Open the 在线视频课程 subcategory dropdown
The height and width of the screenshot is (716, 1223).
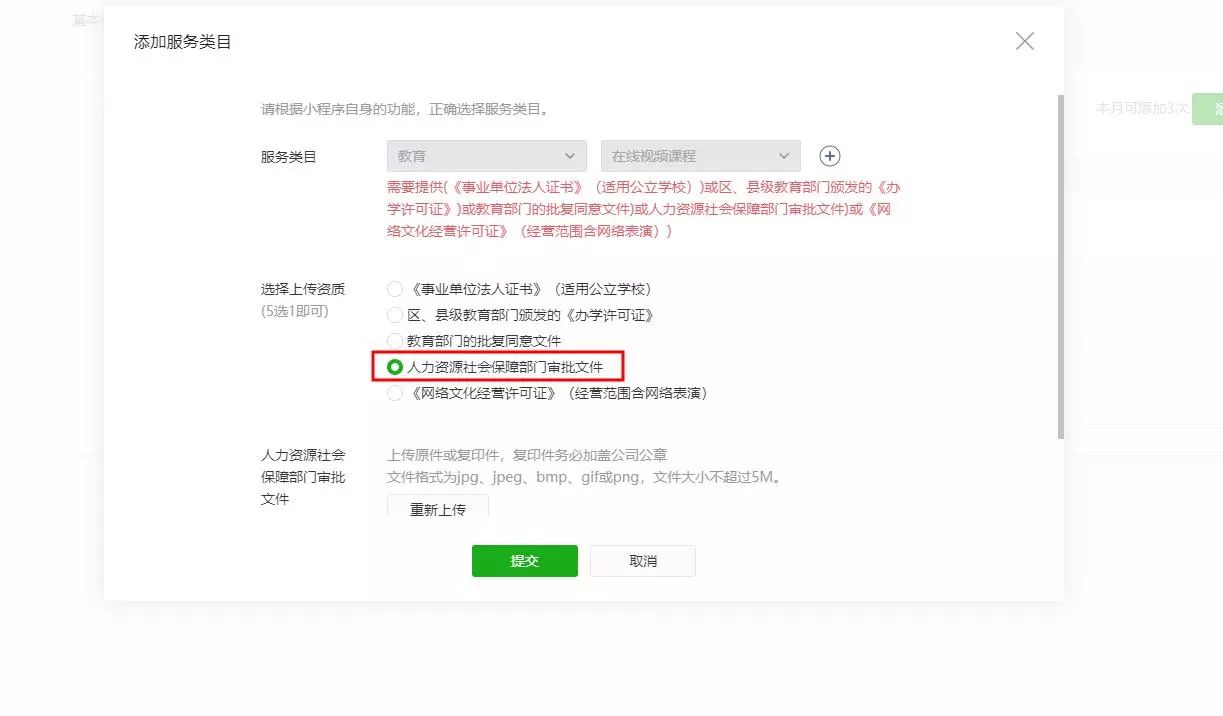[700, 156]
